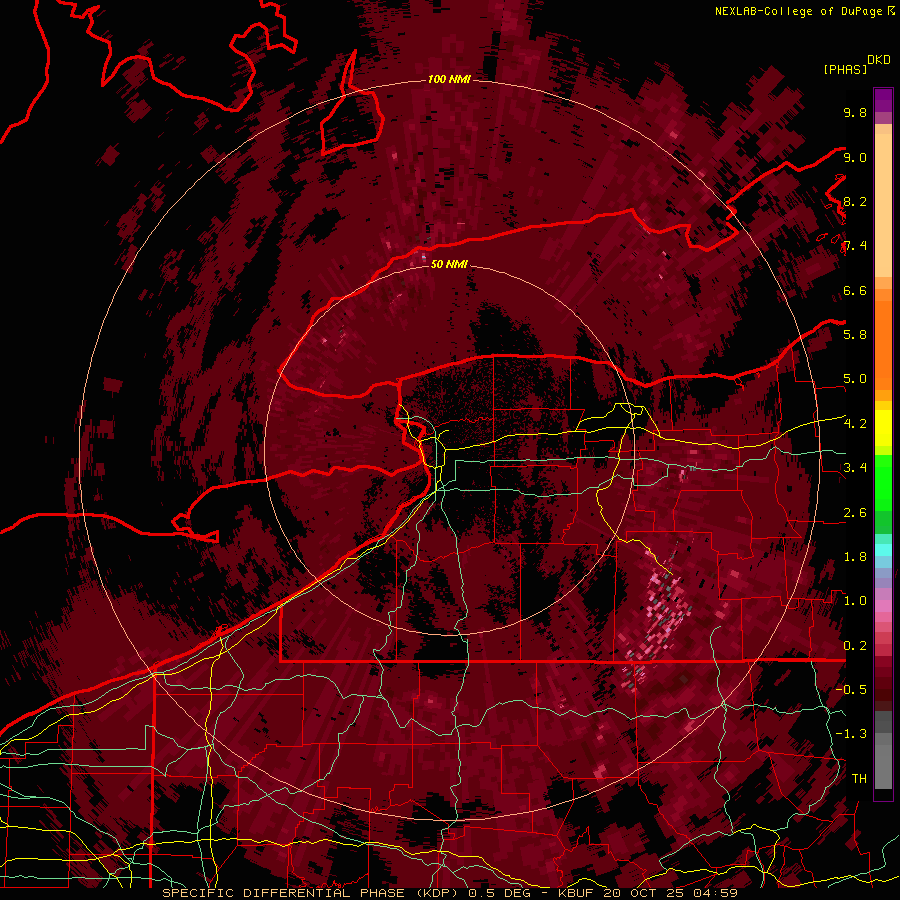Image resolution: width=900 pixels, height=900 pixels.
Task: Click the 5.0 legend value
Action: click(855, 379)
